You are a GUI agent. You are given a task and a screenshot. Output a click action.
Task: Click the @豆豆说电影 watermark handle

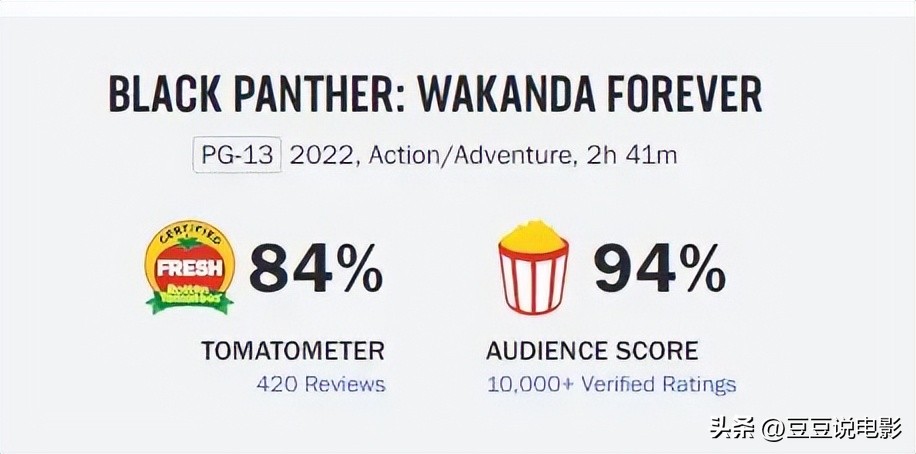coord(826,430)
